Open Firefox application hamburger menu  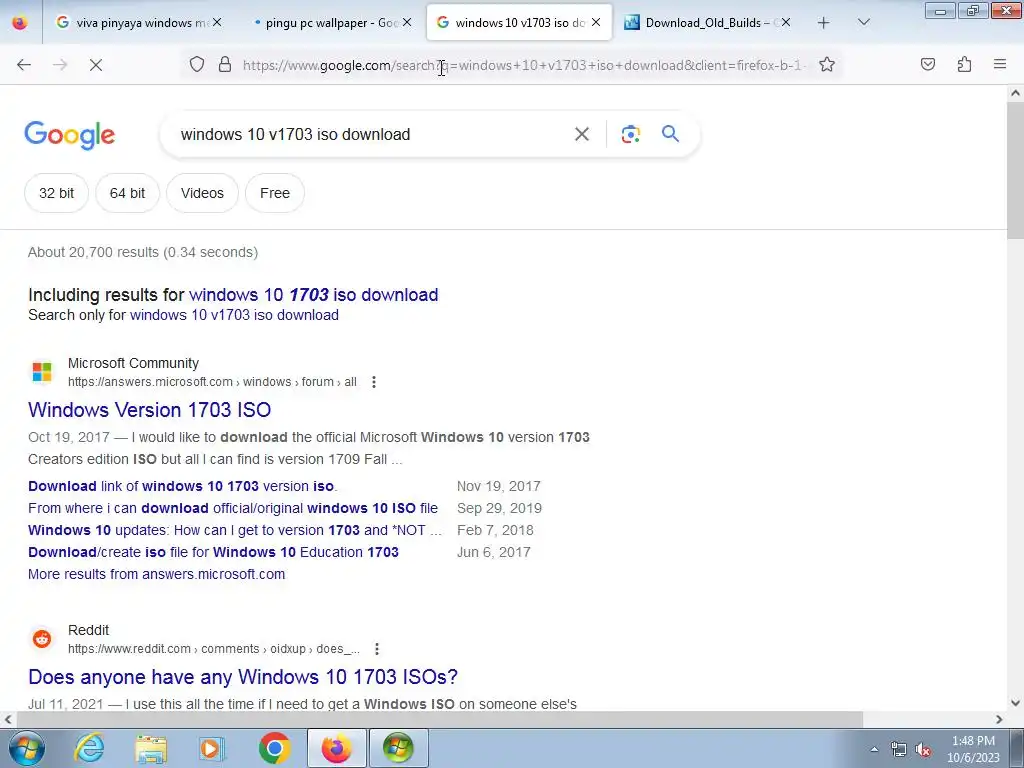1000,65
